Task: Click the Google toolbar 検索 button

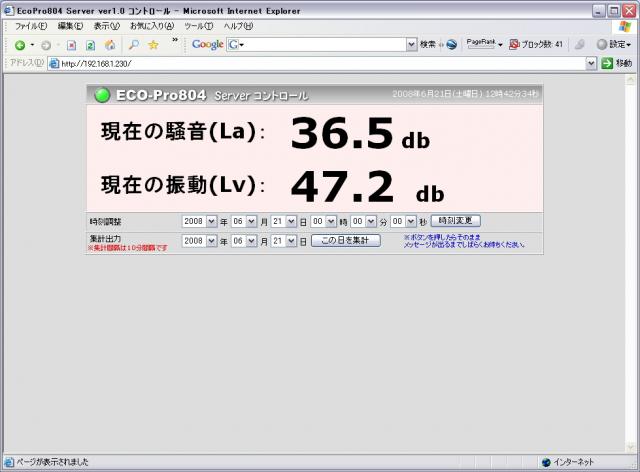Action: click(x=428, y=45)
